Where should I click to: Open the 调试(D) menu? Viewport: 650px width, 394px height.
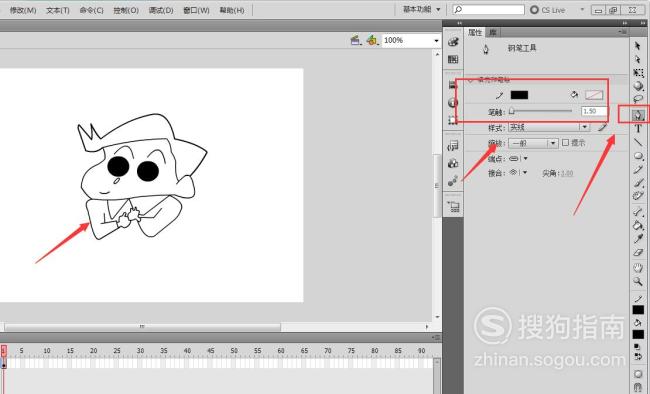161,10
